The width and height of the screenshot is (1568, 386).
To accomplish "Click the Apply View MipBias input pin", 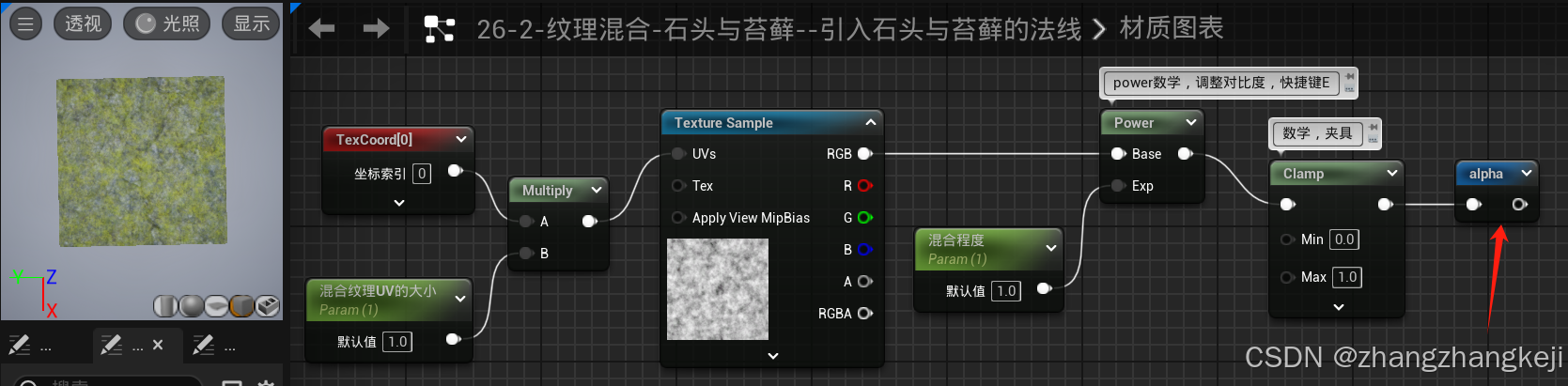I will tap(678, 218).
